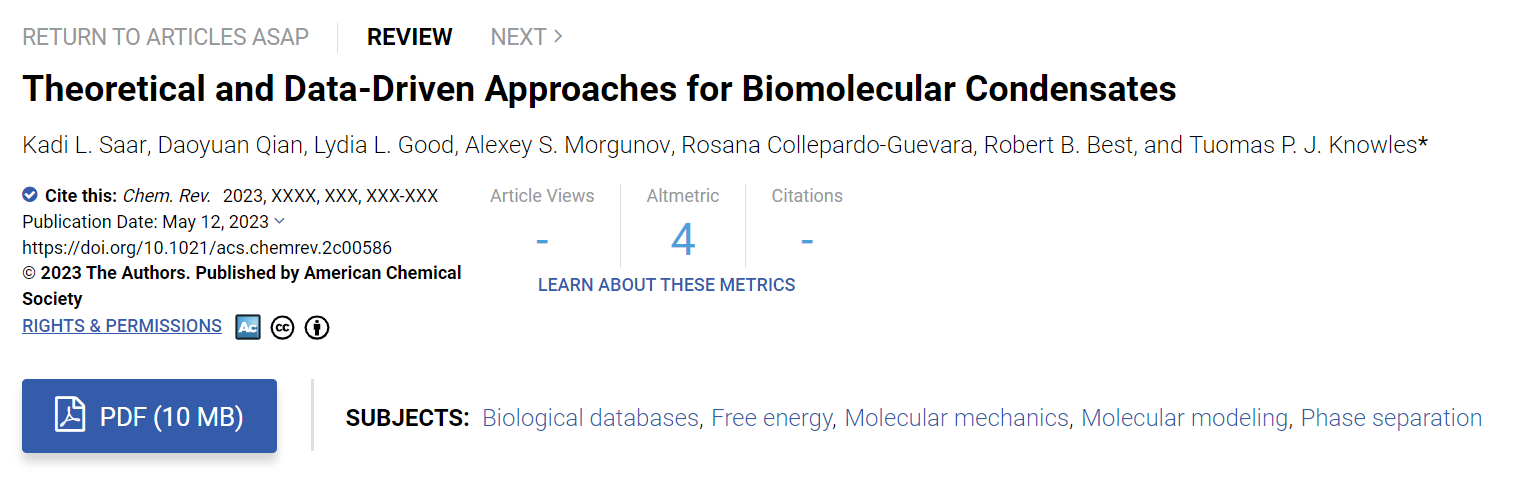Click the Creative Commons CC icon
The width and height of the screenshot is (1514, 495).
(283, 327)
